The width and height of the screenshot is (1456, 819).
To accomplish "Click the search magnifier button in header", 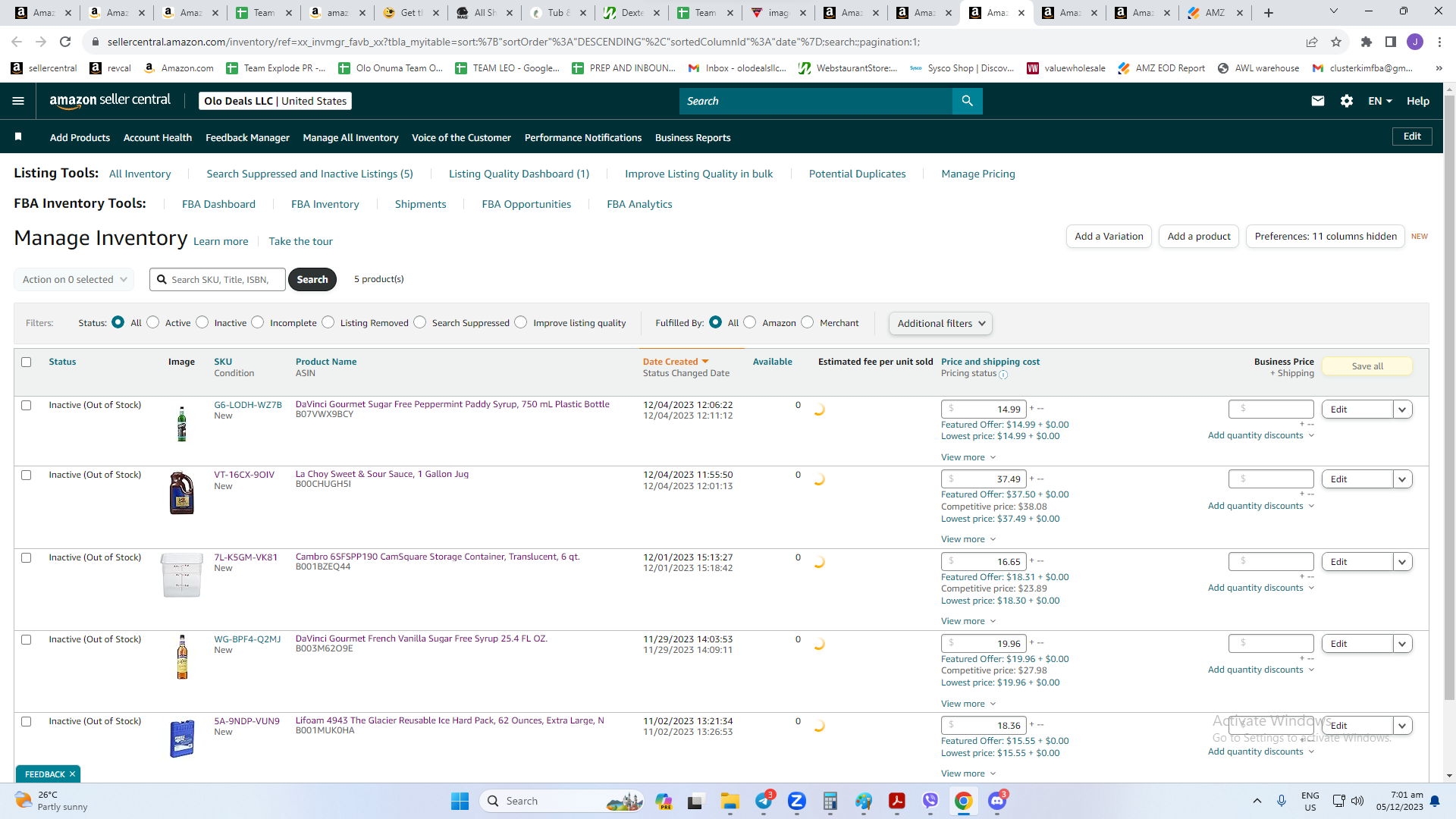I will (967, 101).
